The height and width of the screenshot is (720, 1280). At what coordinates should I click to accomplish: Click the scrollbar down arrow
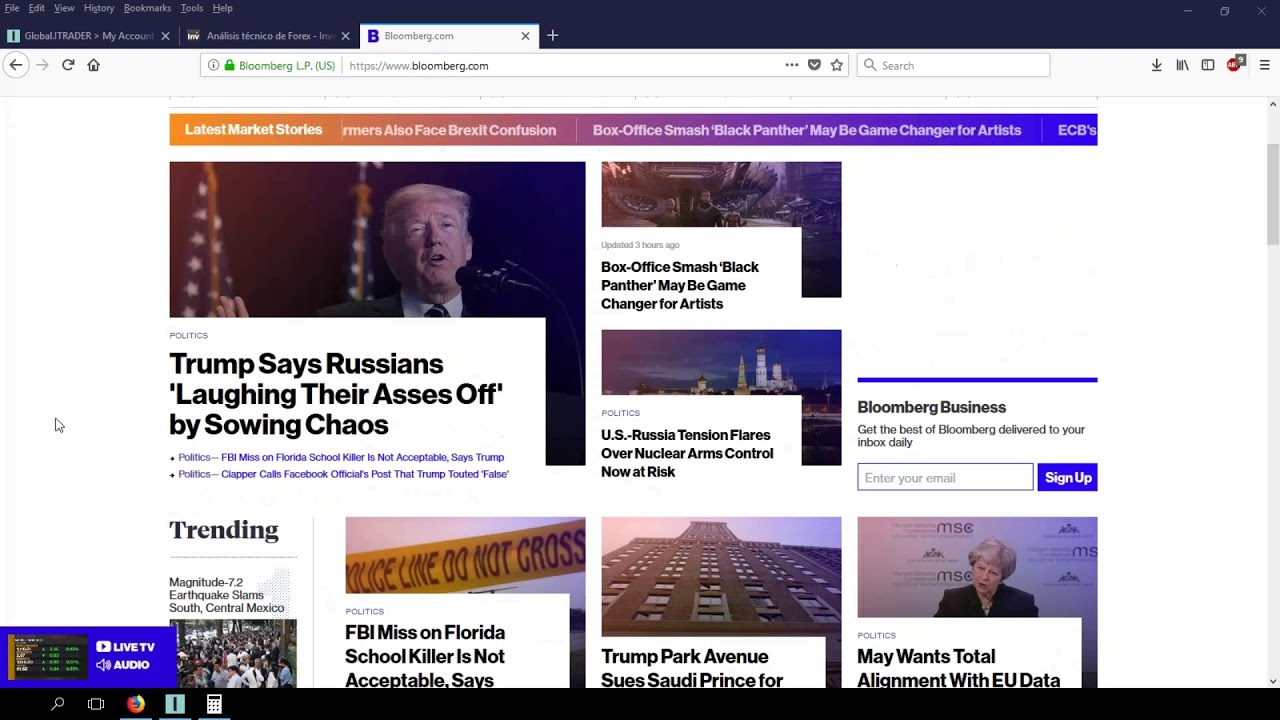pyautogui.click(x=1273, y=682)
